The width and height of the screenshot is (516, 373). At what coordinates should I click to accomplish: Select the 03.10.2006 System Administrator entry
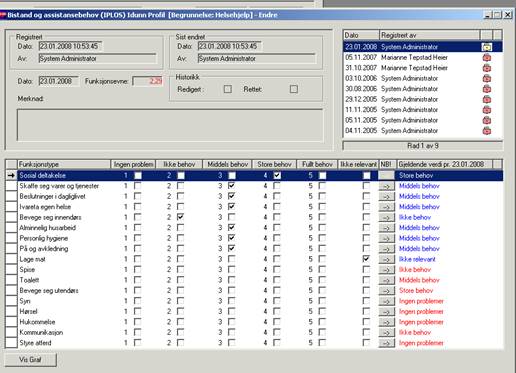[x=422, y=78]
